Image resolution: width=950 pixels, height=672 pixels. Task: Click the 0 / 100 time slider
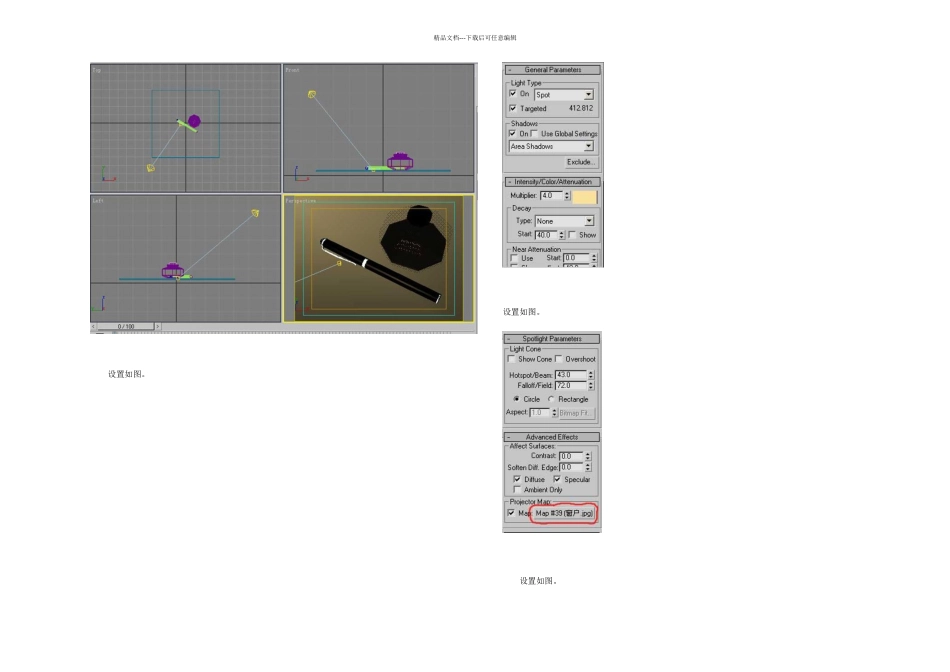(125, 327)
